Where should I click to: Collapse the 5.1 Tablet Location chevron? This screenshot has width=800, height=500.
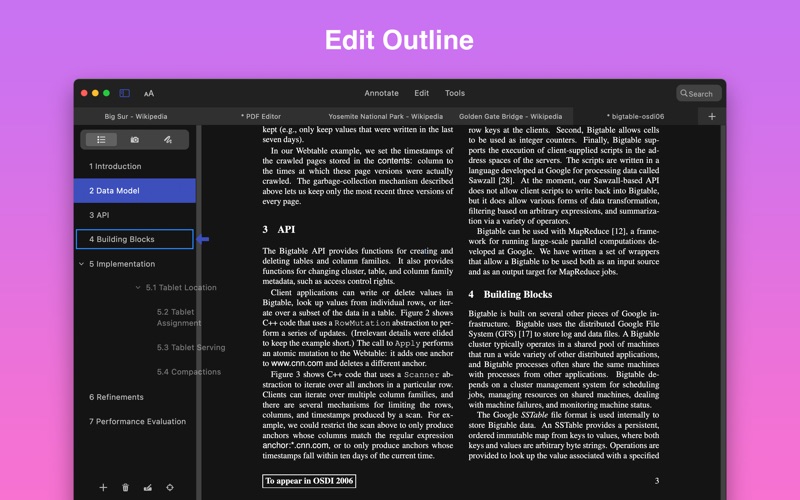click(x=138, y=287)
